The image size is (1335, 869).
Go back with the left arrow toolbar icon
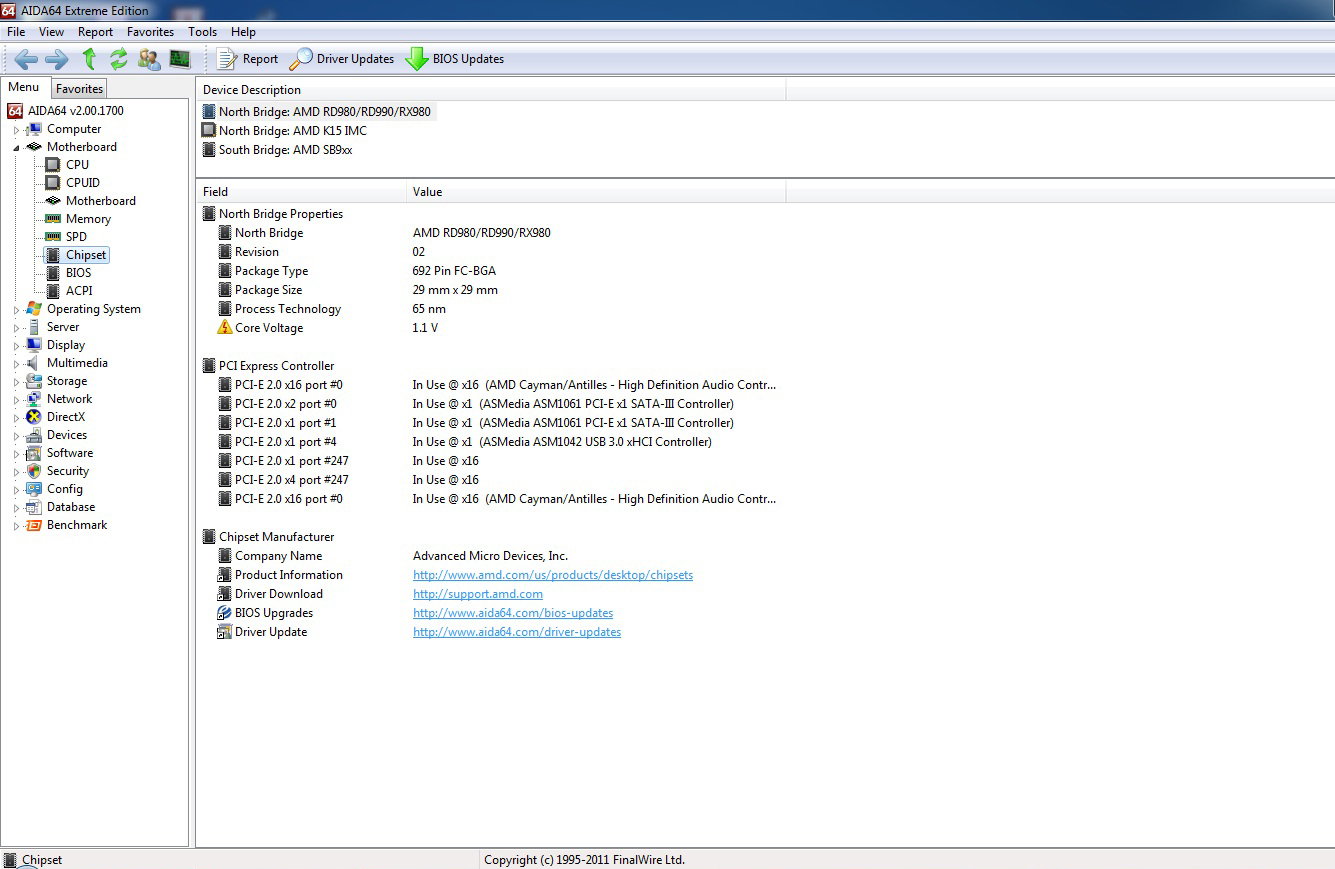click(26, 59)
